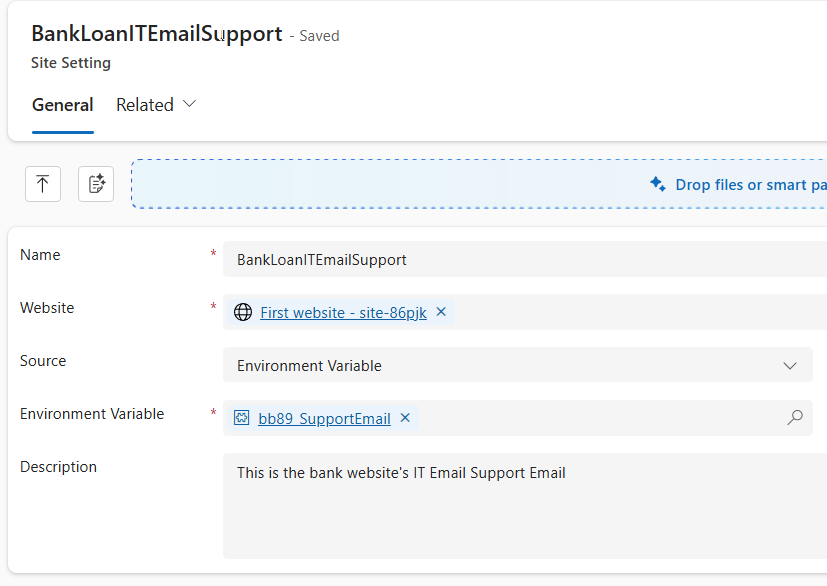This screenshot has width=827, height=586.
Task: Click the Environment Variable lookup search icon
Action: tap(795, 418)
